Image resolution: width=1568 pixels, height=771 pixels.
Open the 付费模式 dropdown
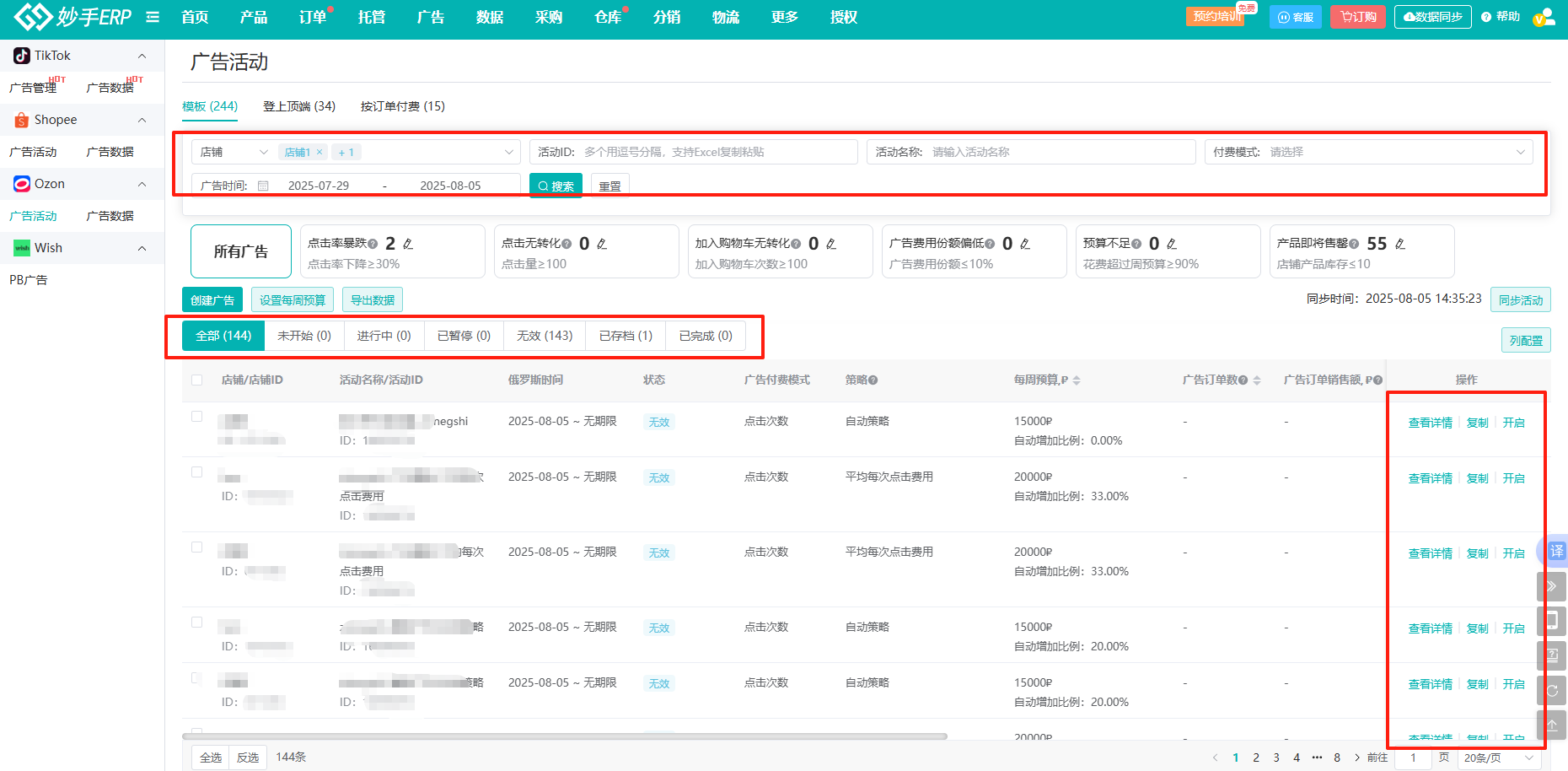coord(1368,152)
